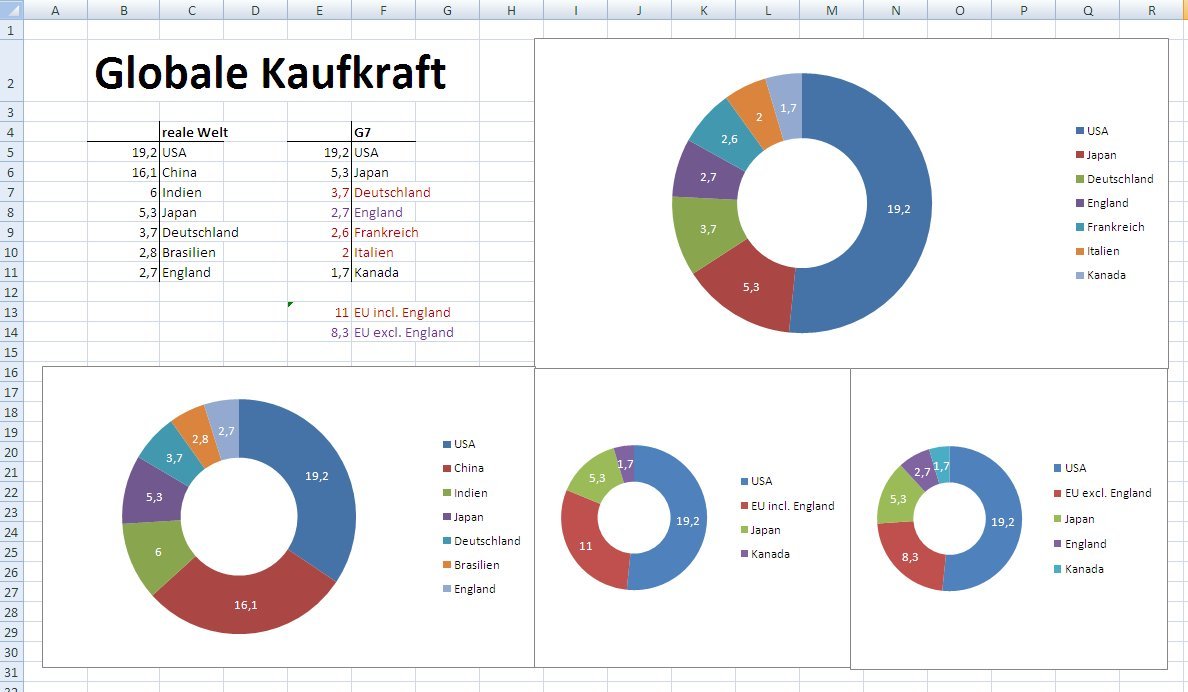Image resolution: width=1188 pixels, height=692 pixels.
Task: Click the 'EU excl. England' chart legend entry
Action: tap(1108, 493)
